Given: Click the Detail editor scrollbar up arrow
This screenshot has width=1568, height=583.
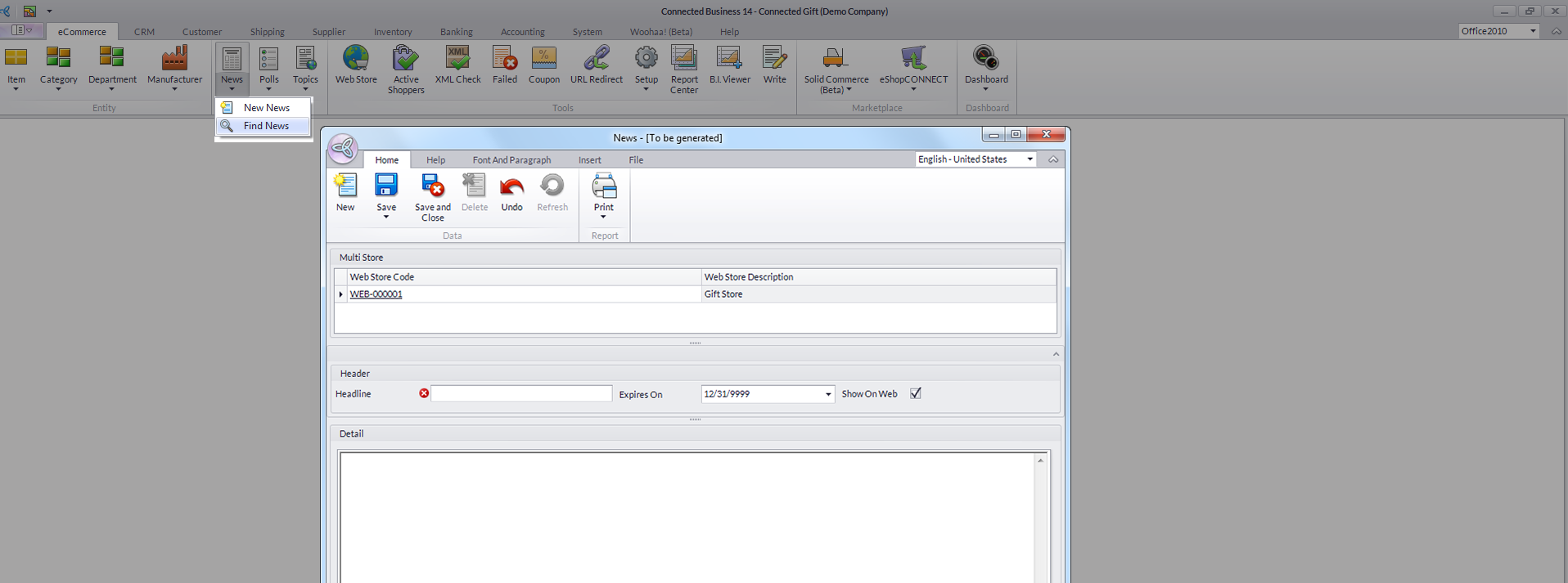Looking at the screenshot, I should (x=1040, y=460).
